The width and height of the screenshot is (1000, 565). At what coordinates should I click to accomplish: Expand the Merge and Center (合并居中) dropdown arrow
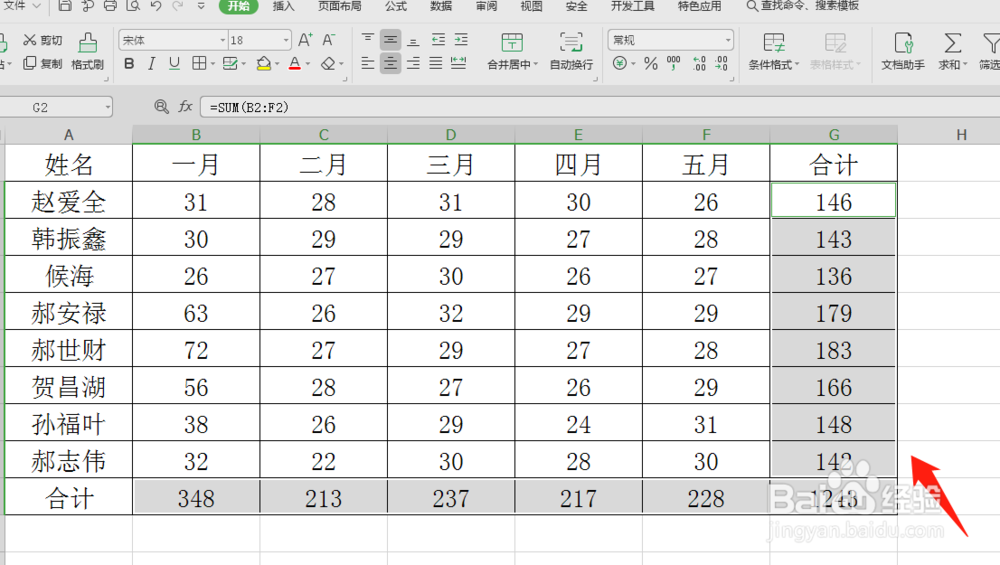tap(536, 64)
